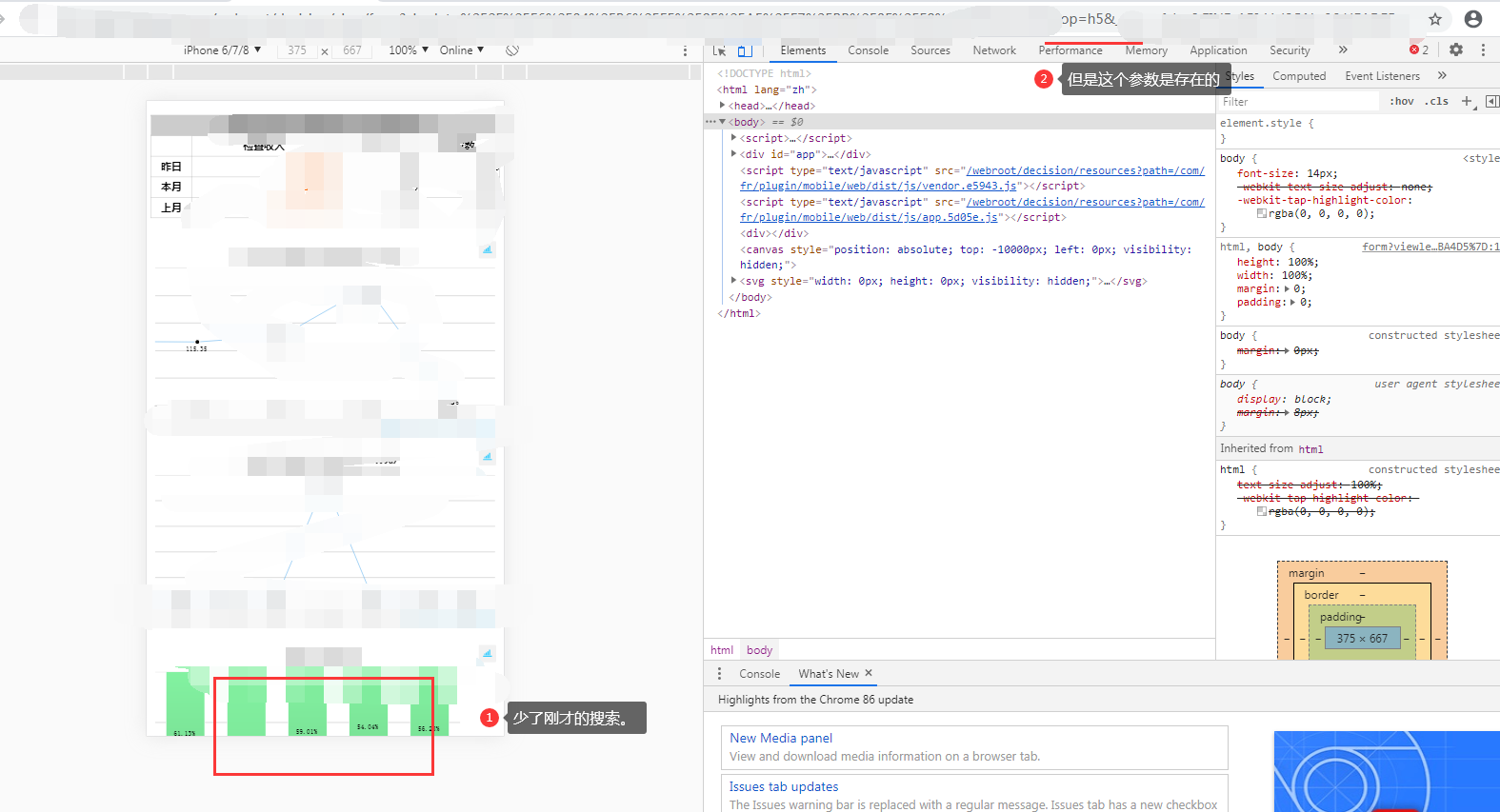Switch to the Computed styles tab
The image size is (1500, 812).
click(1299, 76)
